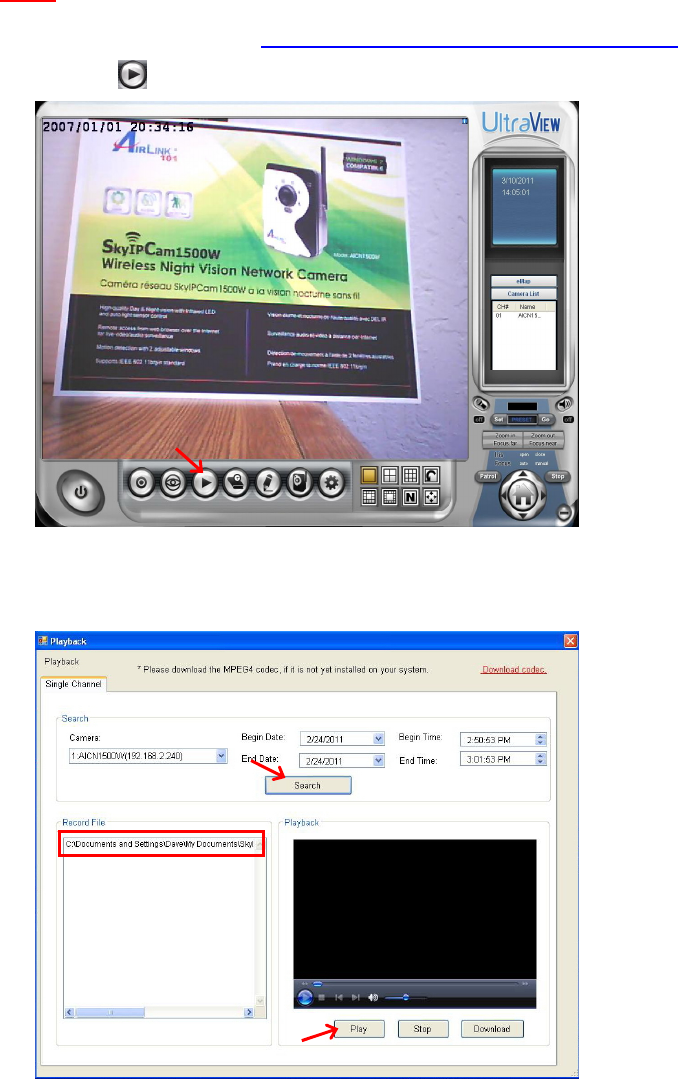Click the Record File horizontal scrollbar
Viewport: 678px width, 1079px height.
[159, 1012]
